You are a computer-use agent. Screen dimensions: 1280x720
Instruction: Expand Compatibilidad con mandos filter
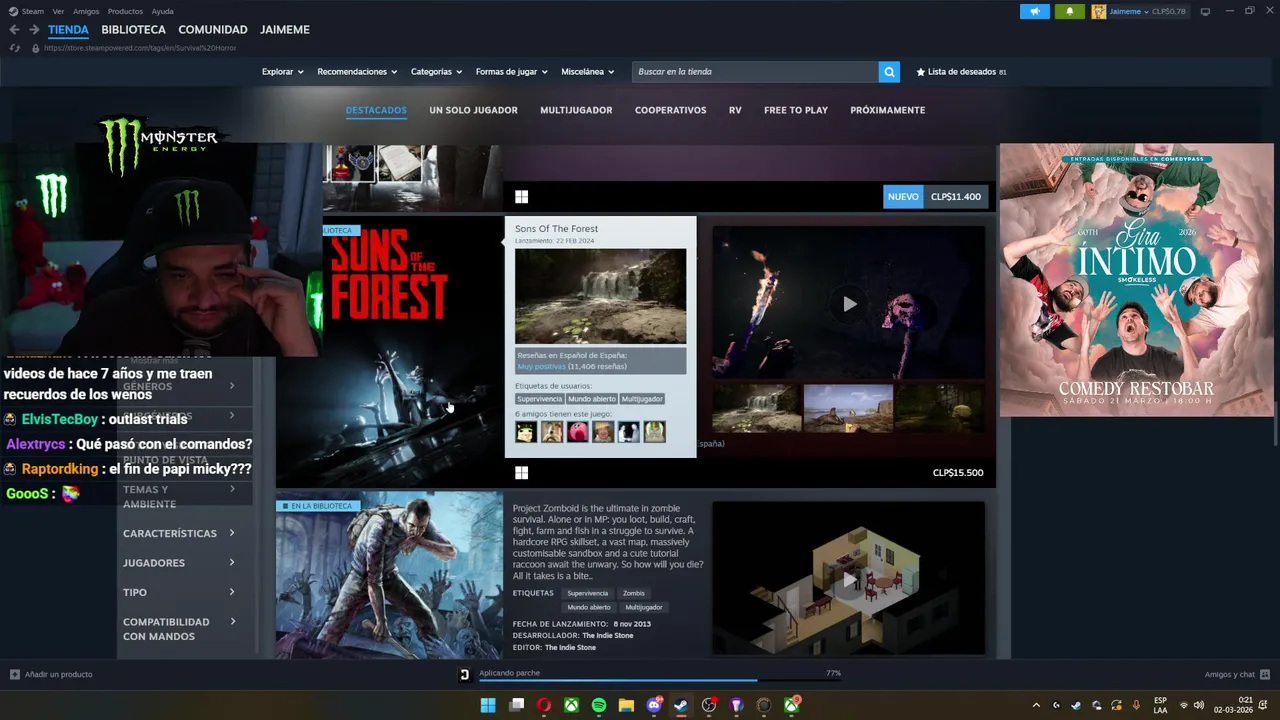[179, 629]
